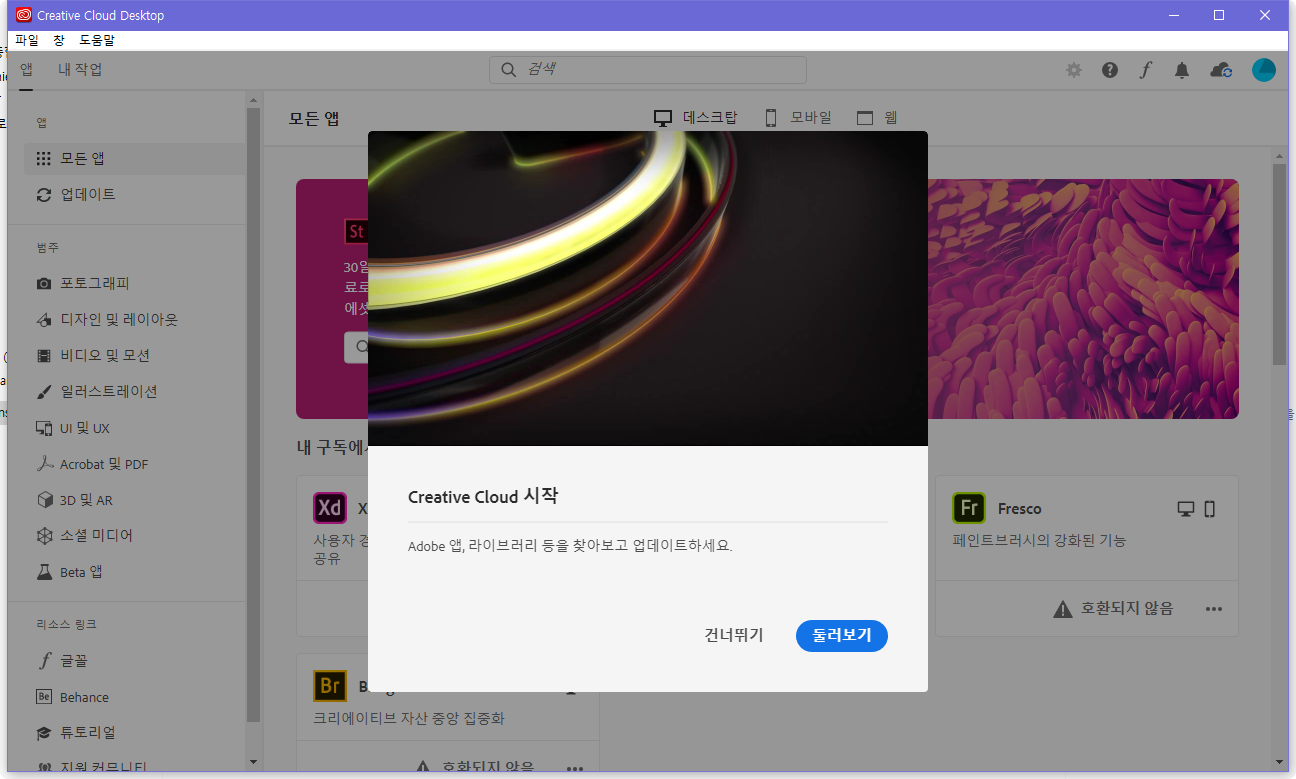Click the Behance icon in sidebar

(x=44, y=697)
